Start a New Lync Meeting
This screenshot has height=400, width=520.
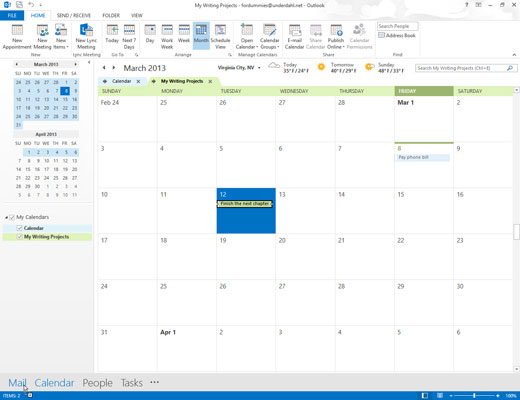tap(86, 37)
